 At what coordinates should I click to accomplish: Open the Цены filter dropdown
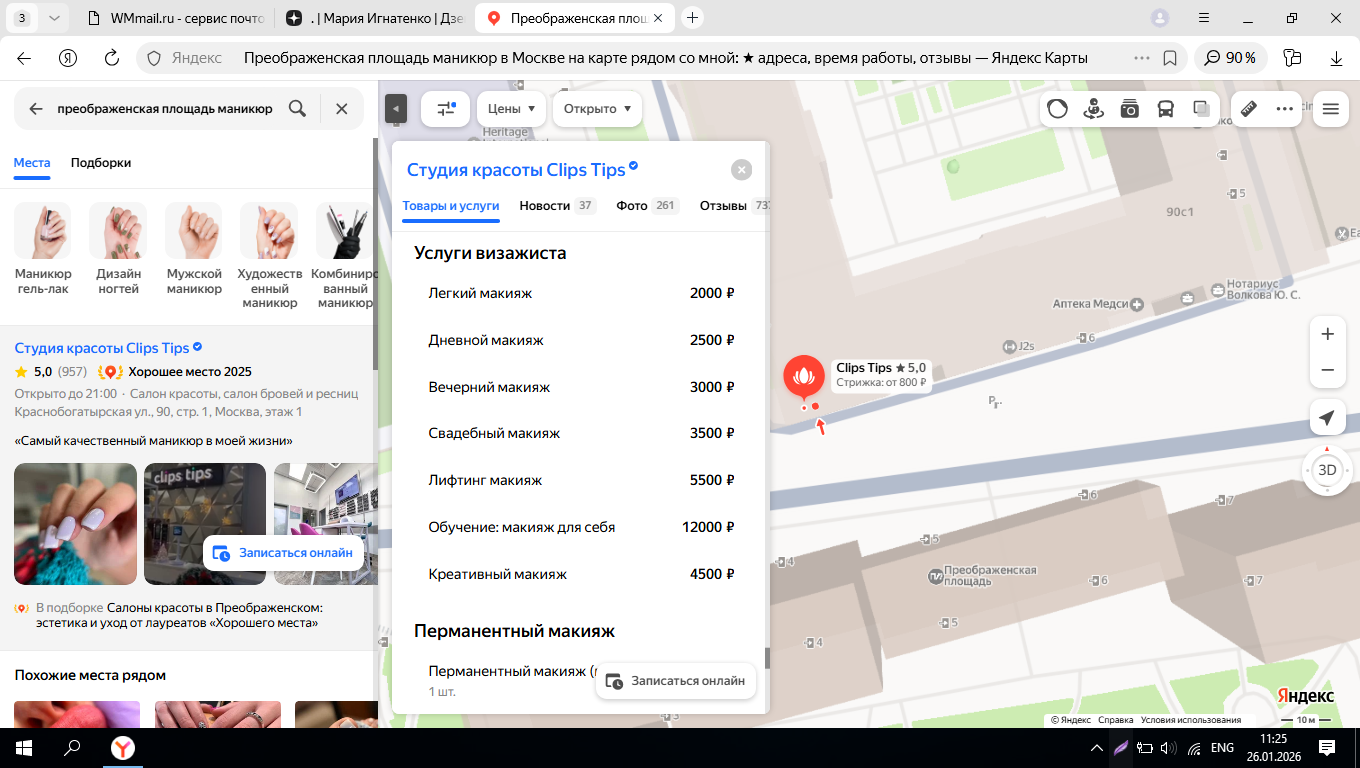[511, 109]
